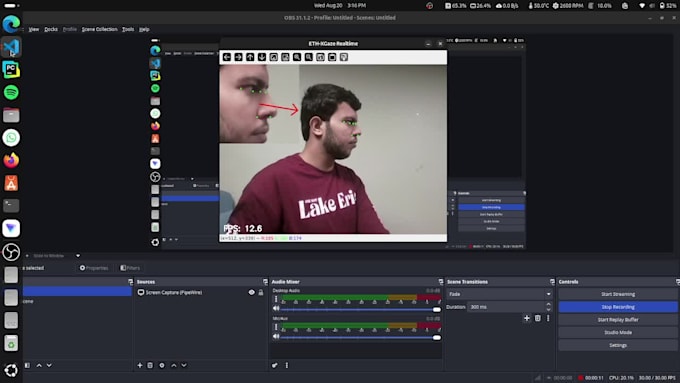Remove selected source with trash icon
Image resolution: width=680 pixels, height=383 pixels.
click(150, 365)
